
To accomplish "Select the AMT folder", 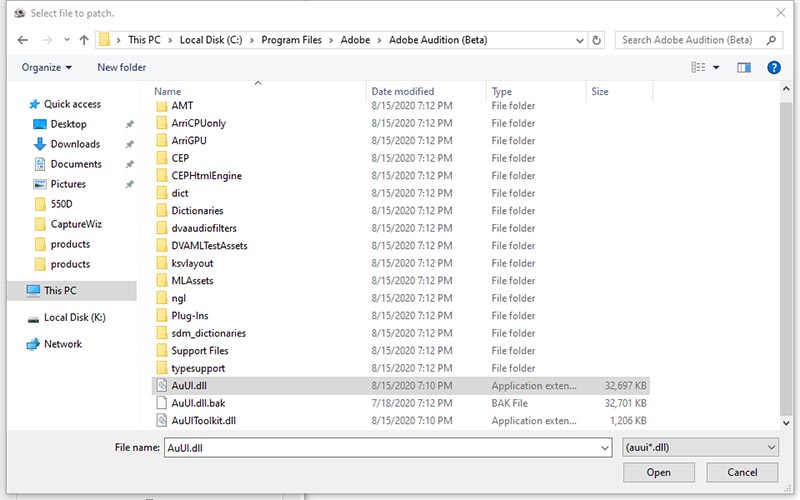I will [x=182, y=106].
